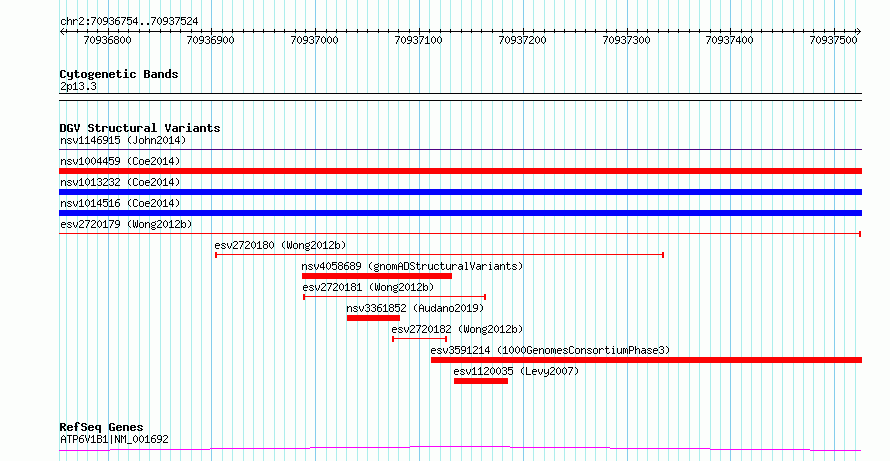The width and height of the screenshot is (890, 461).
Task: Click the magenta ATP6V1B1 gene line
Action: tap(460, 449)
